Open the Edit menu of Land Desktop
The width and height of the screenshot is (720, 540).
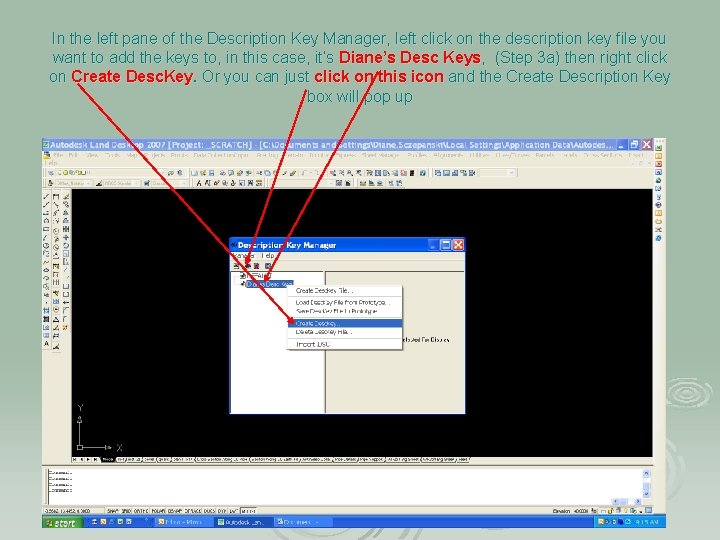click(x=73, y=156)
